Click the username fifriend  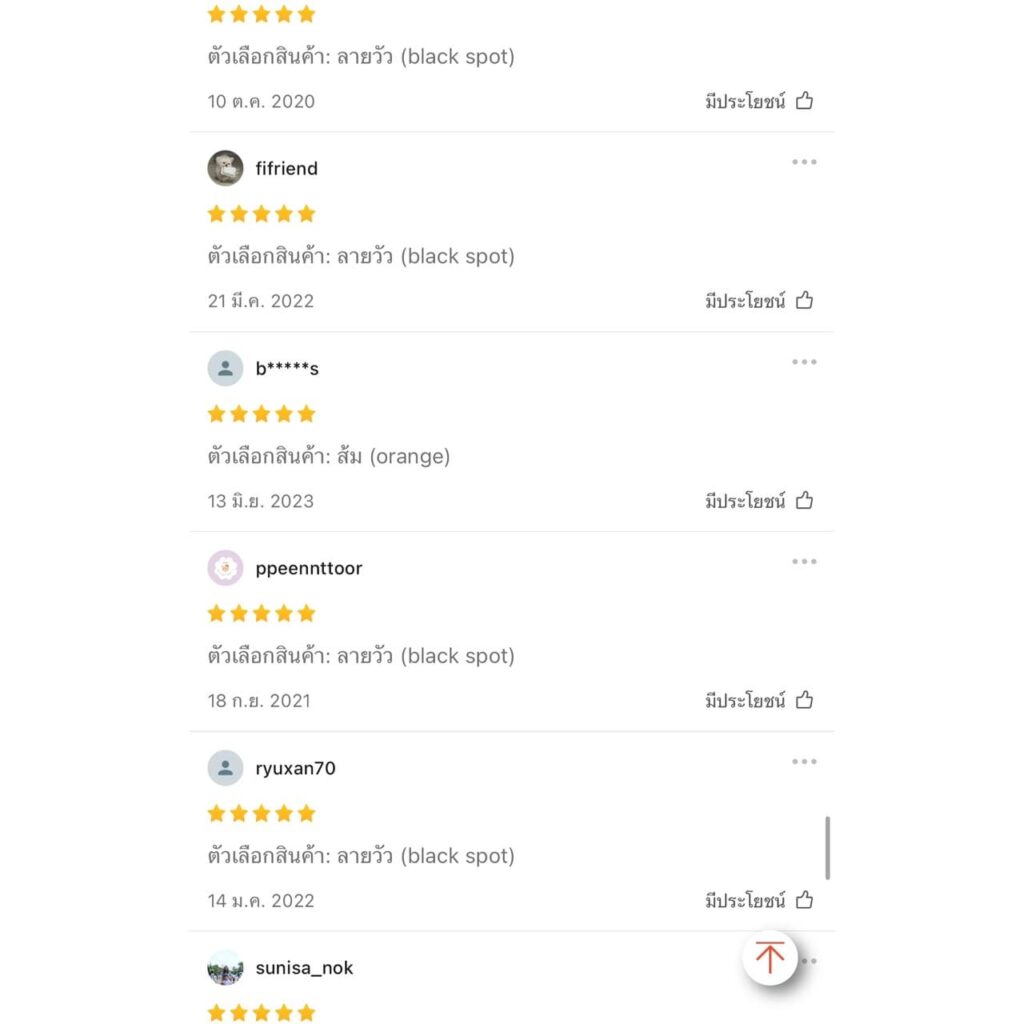287,168
